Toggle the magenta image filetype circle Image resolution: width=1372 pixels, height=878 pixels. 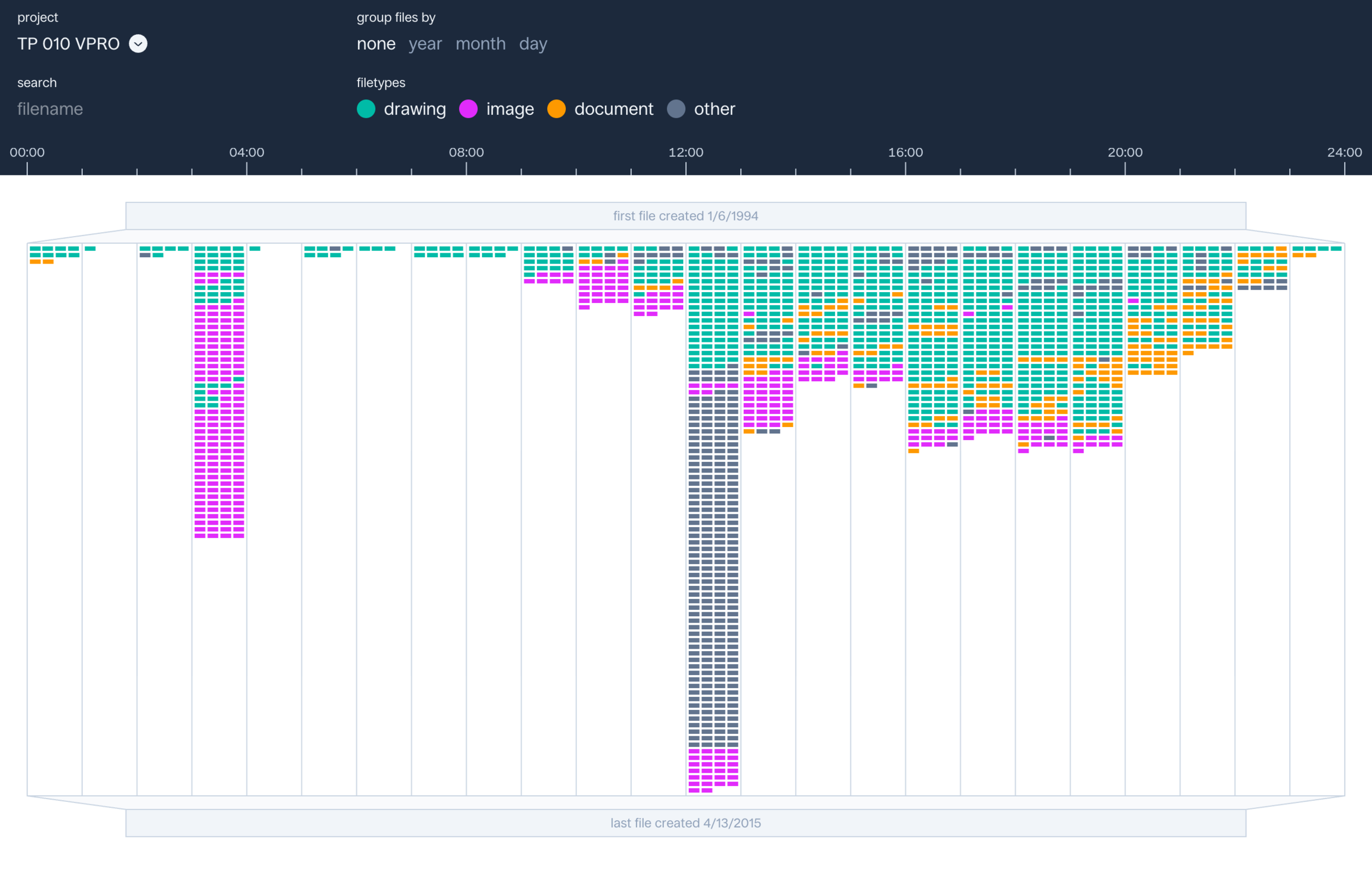468,109
